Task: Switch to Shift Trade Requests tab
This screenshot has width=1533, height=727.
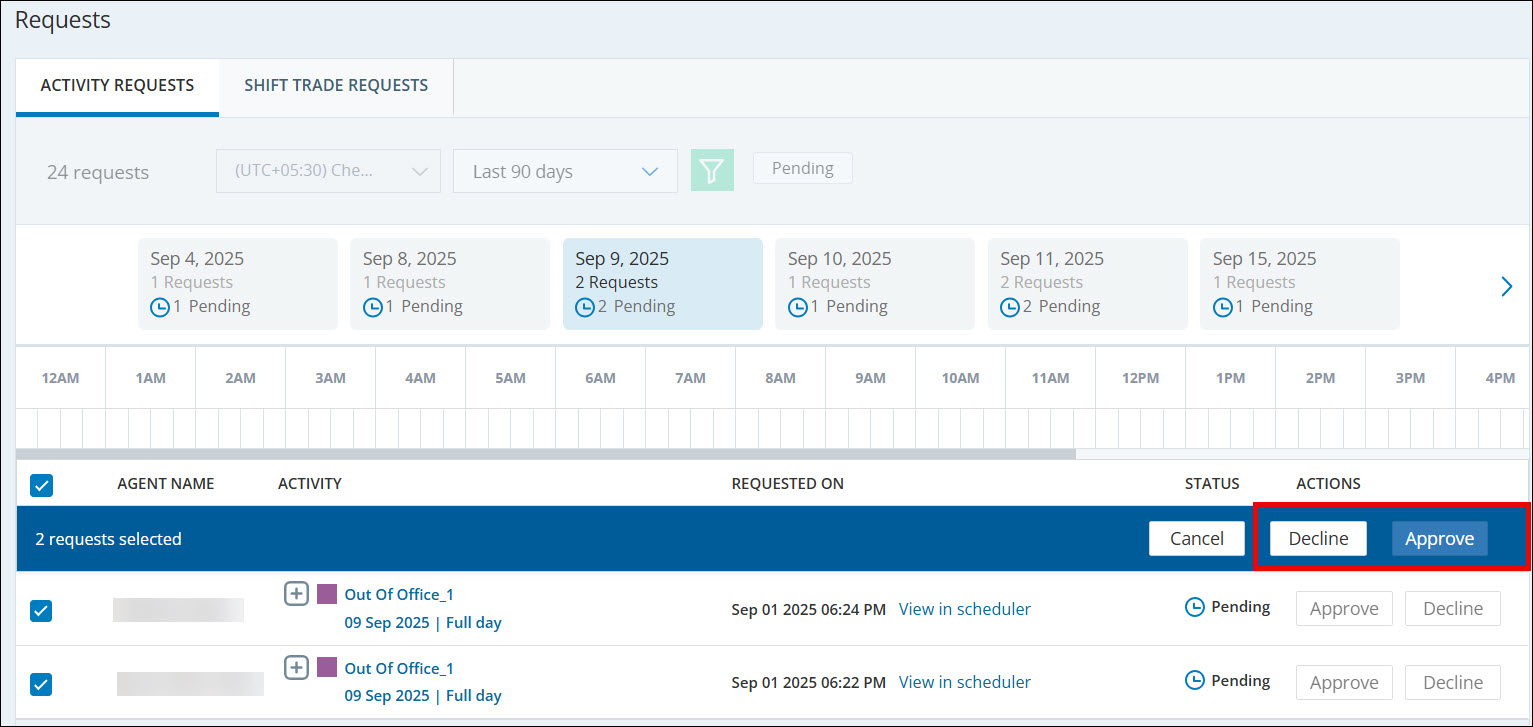Action: click(336, 86)
